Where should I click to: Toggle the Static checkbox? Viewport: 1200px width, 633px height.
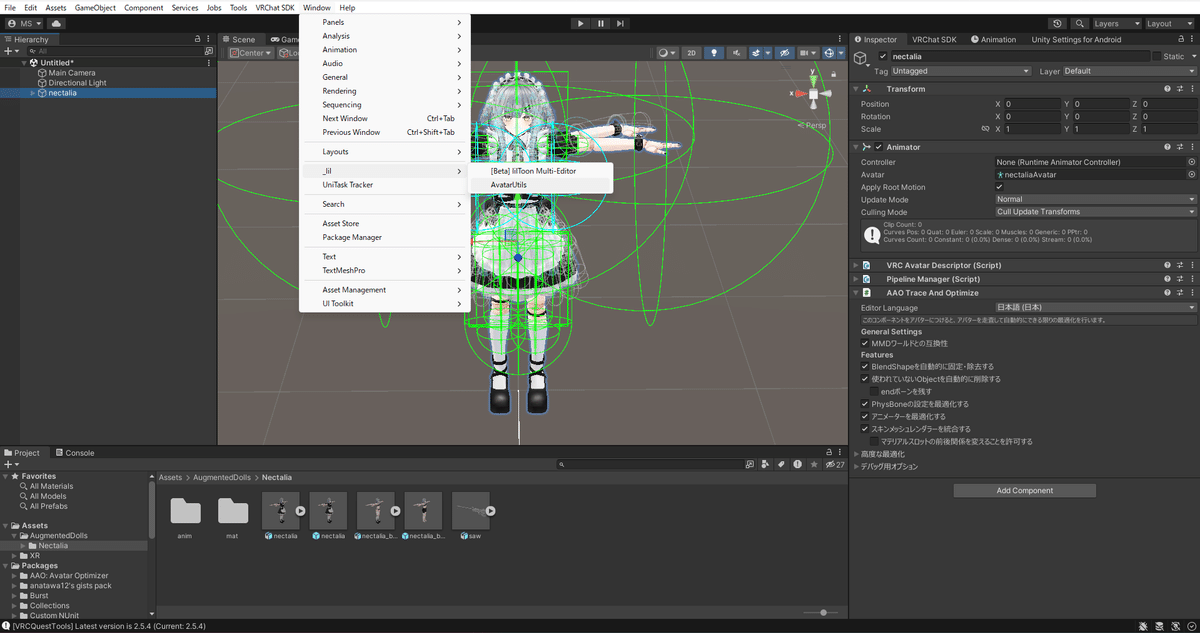coord(1157,57)
